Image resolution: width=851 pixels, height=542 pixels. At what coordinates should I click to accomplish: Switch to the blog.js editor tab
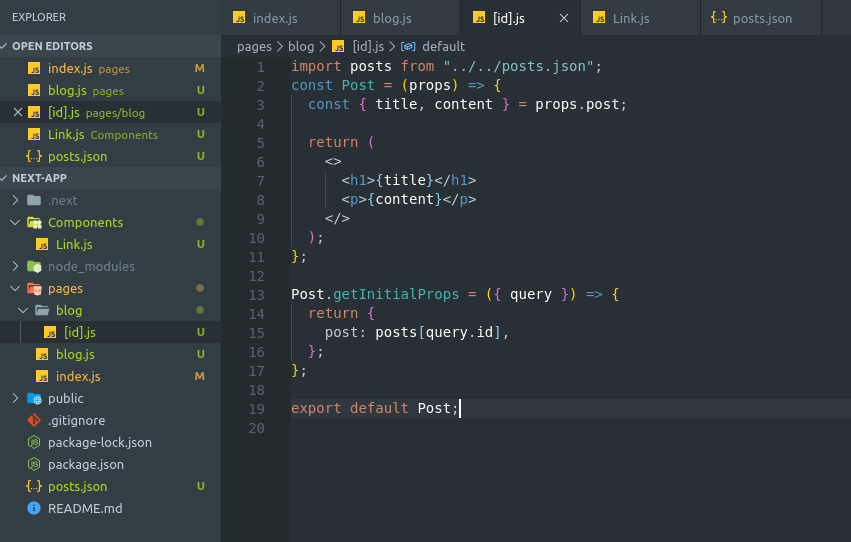(401, 18)
